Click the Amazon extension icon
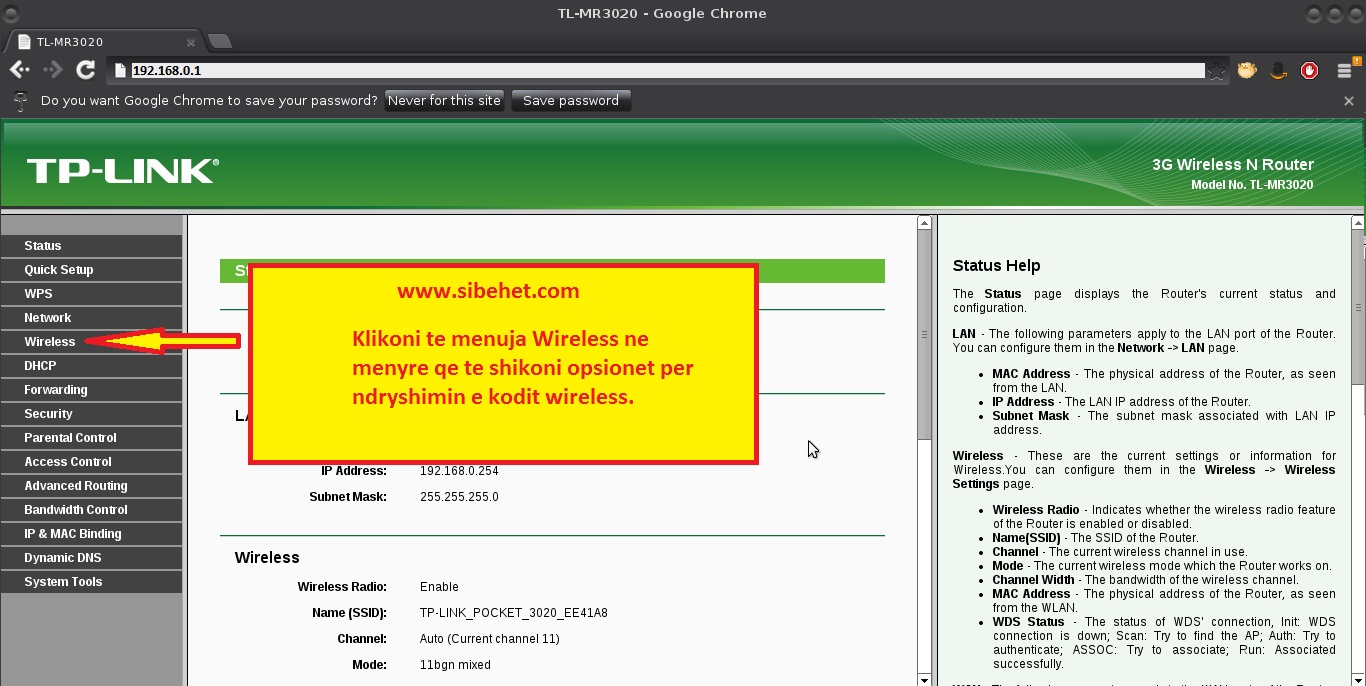This screenshot has height=686, width=1366. click(x=1278, y=71)
